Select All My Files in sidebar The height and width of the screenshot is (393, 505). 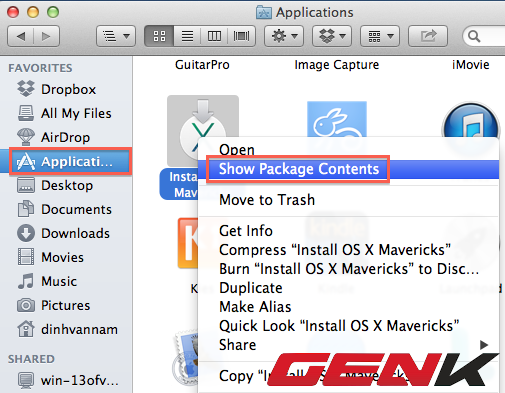[x=66, y=113]
